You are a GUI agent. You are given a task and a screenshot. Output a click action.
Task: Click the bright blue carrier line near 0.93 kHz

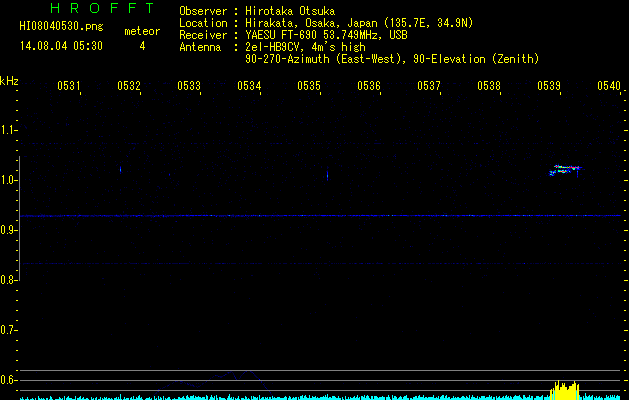click(x=320, y=216)
